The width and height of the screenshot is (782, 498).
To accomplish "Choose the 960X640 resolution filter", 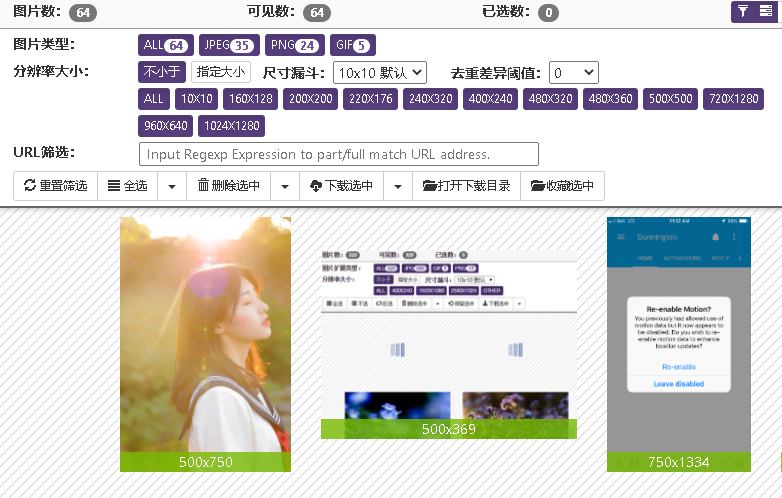I will tap(166, 126).
